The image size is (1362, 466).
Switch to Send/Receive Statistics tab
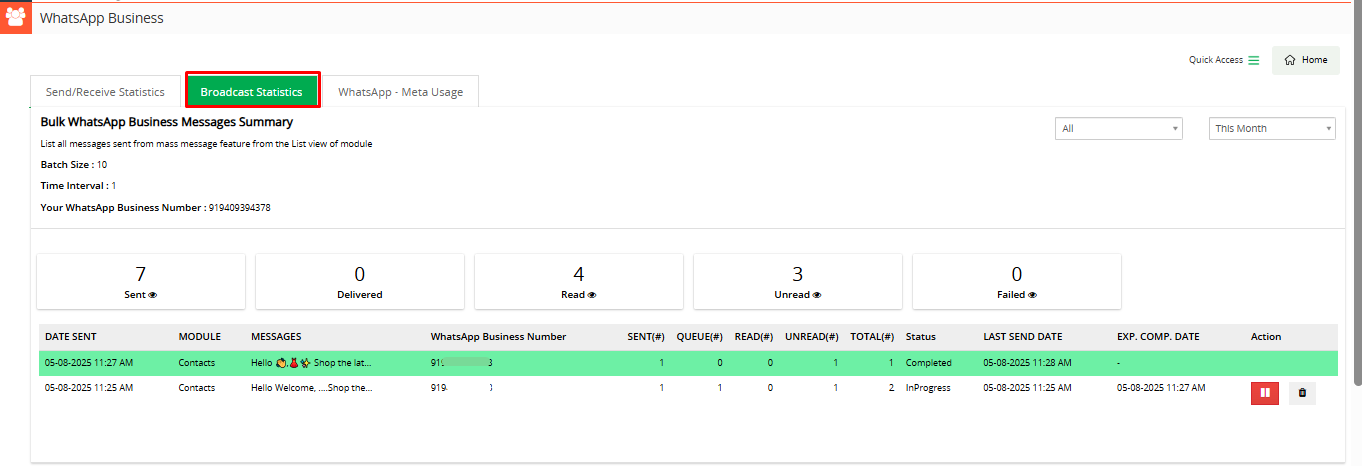(105, 92)
